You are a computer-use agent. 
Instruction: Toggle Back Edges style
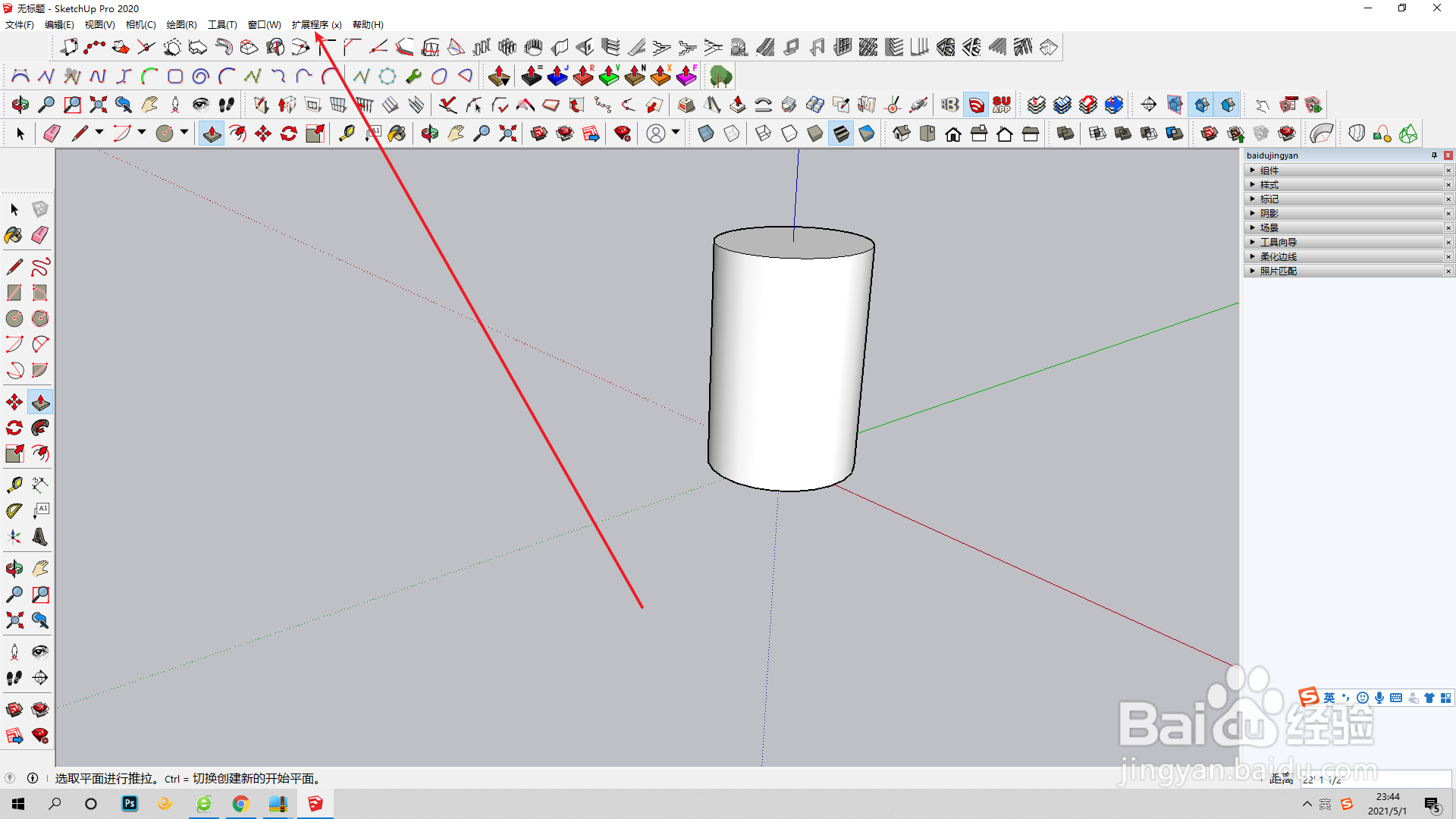coord(732,134)
